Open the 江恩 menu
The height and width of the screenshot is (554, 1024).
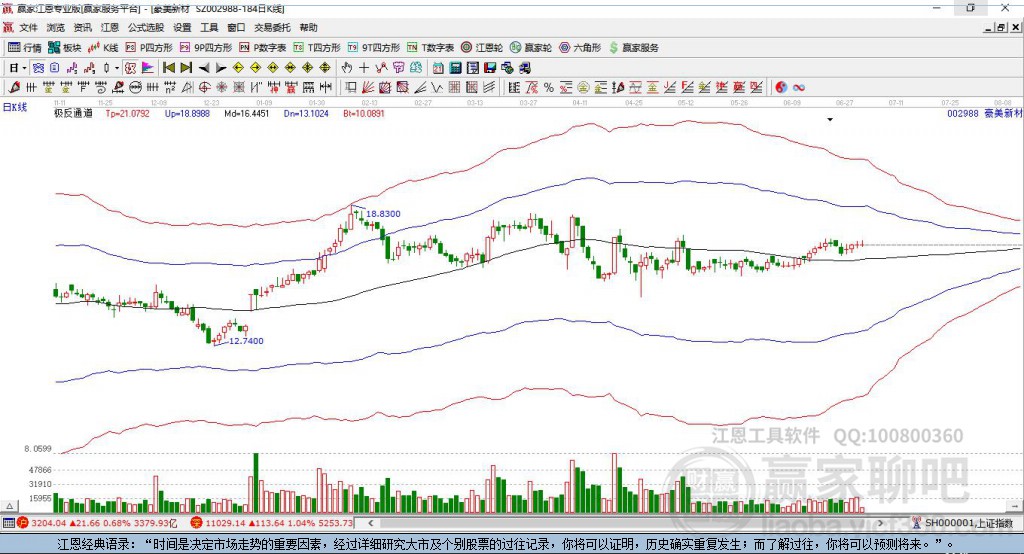[x=110, y=27]
